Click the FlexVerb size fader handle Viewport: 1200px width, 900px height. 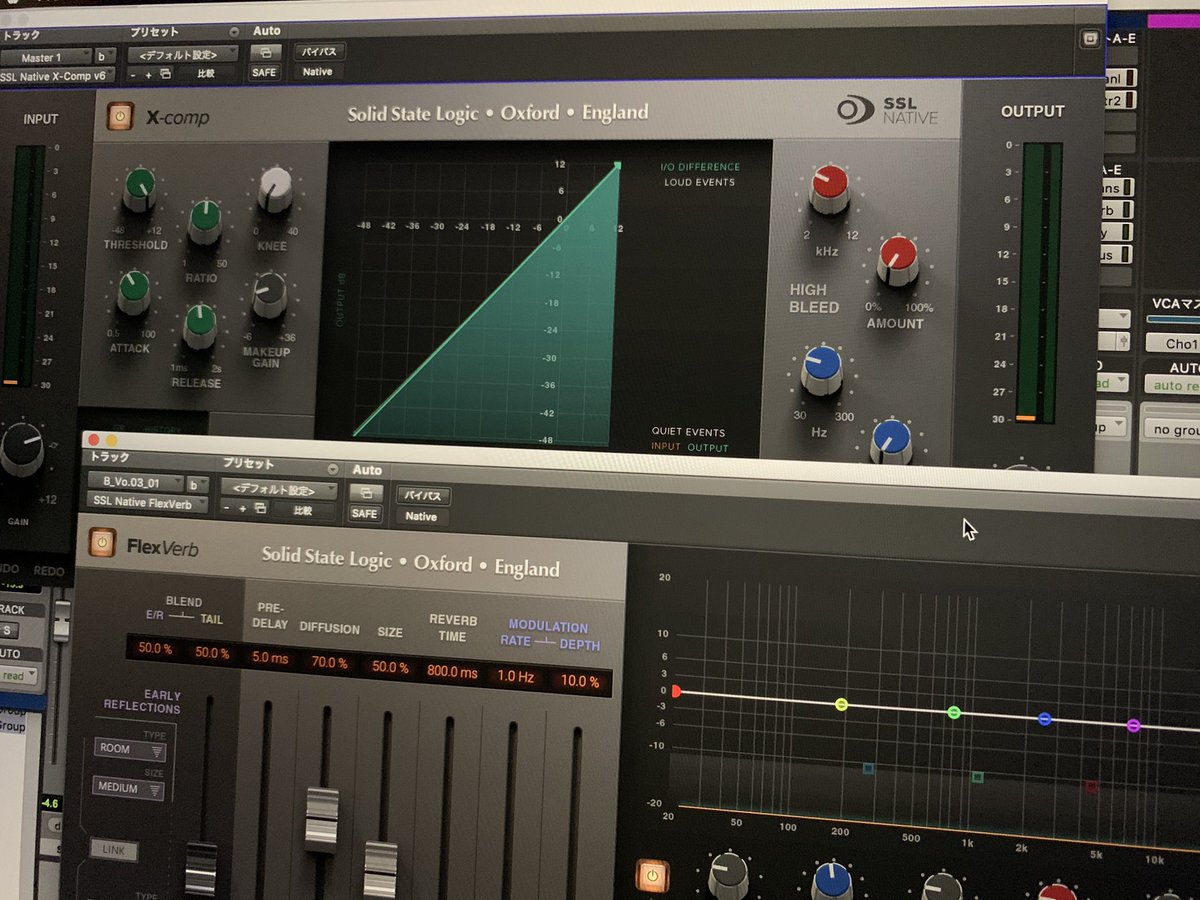tap(381, 870)
